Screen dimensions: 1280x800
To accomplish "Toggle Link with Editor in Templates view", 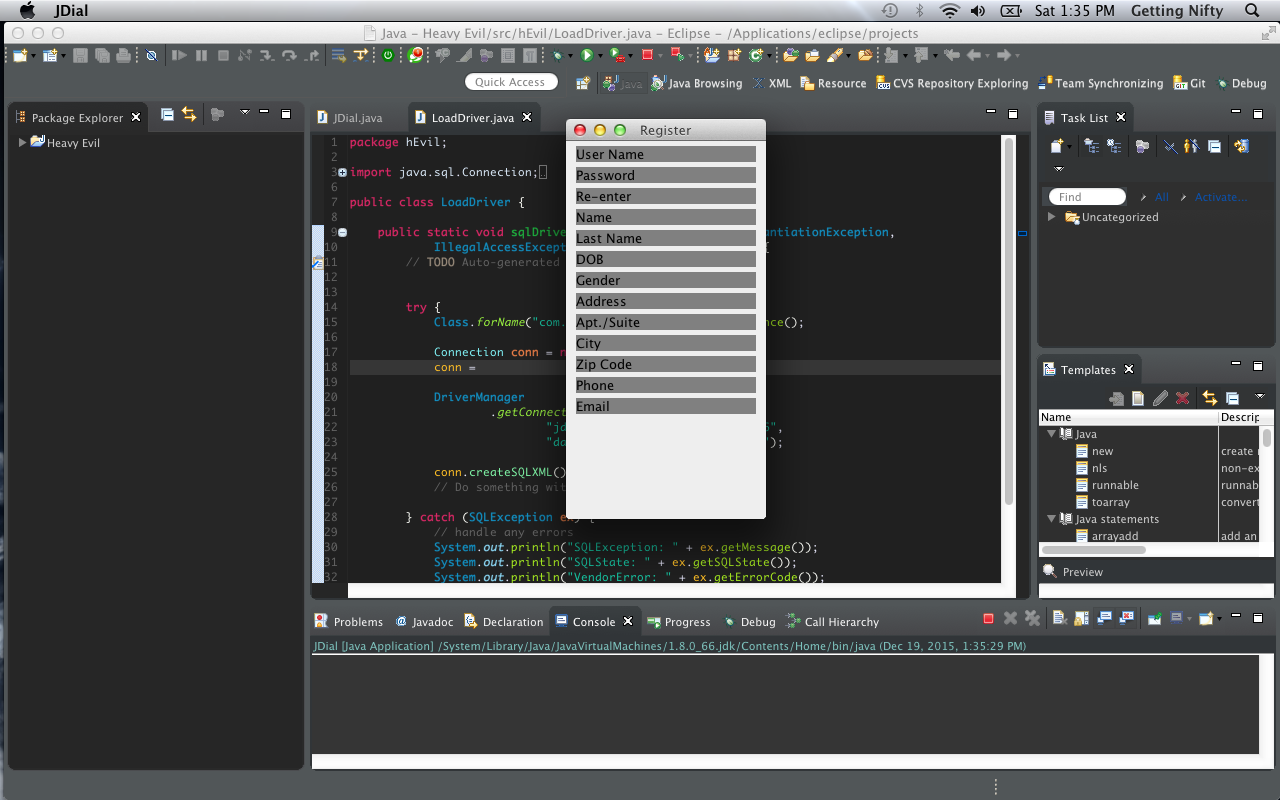I will tap(1210, 398).
